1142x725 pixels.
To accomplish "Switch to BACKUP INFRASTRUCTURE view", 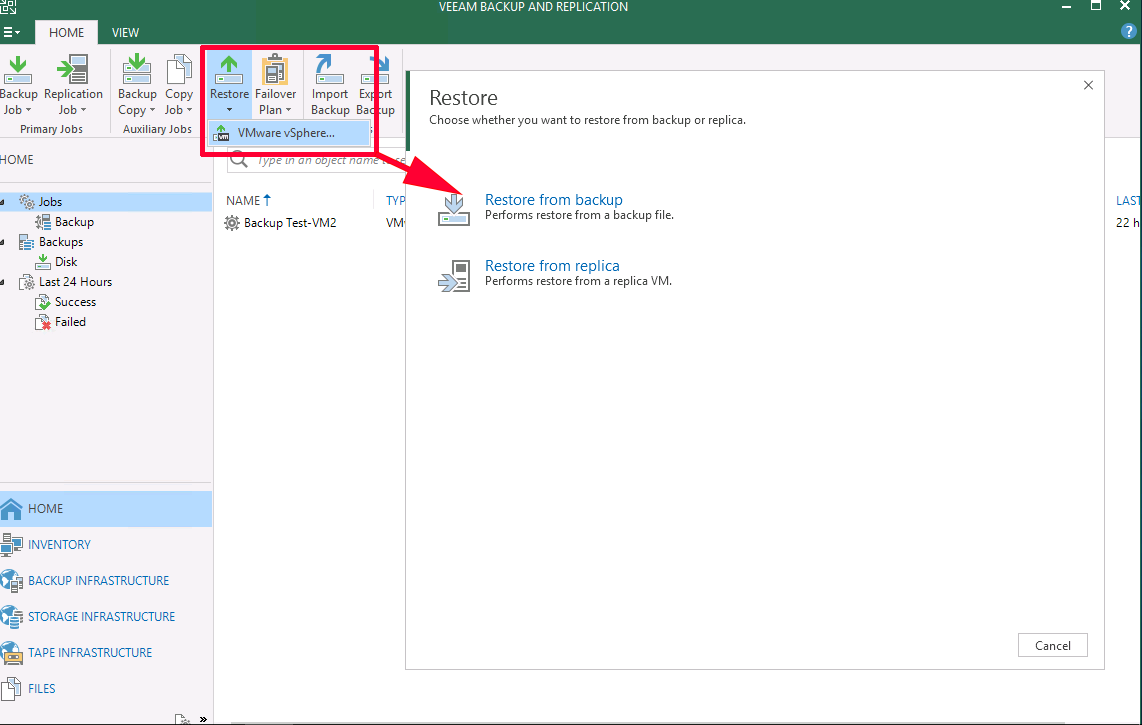I will (106, 581).
